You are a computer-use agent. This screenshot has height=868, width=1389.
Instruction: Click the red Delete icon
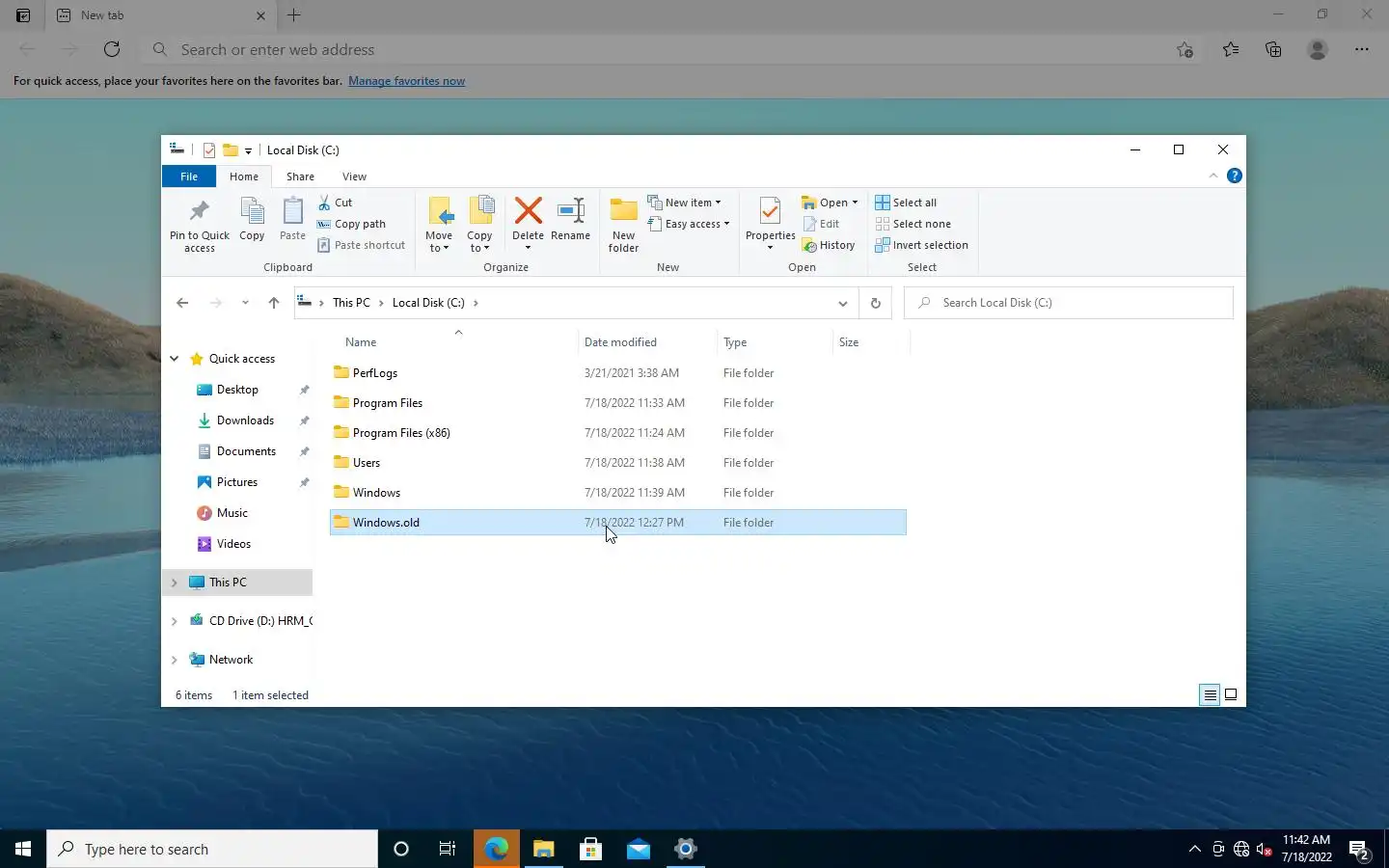point(528,210)
